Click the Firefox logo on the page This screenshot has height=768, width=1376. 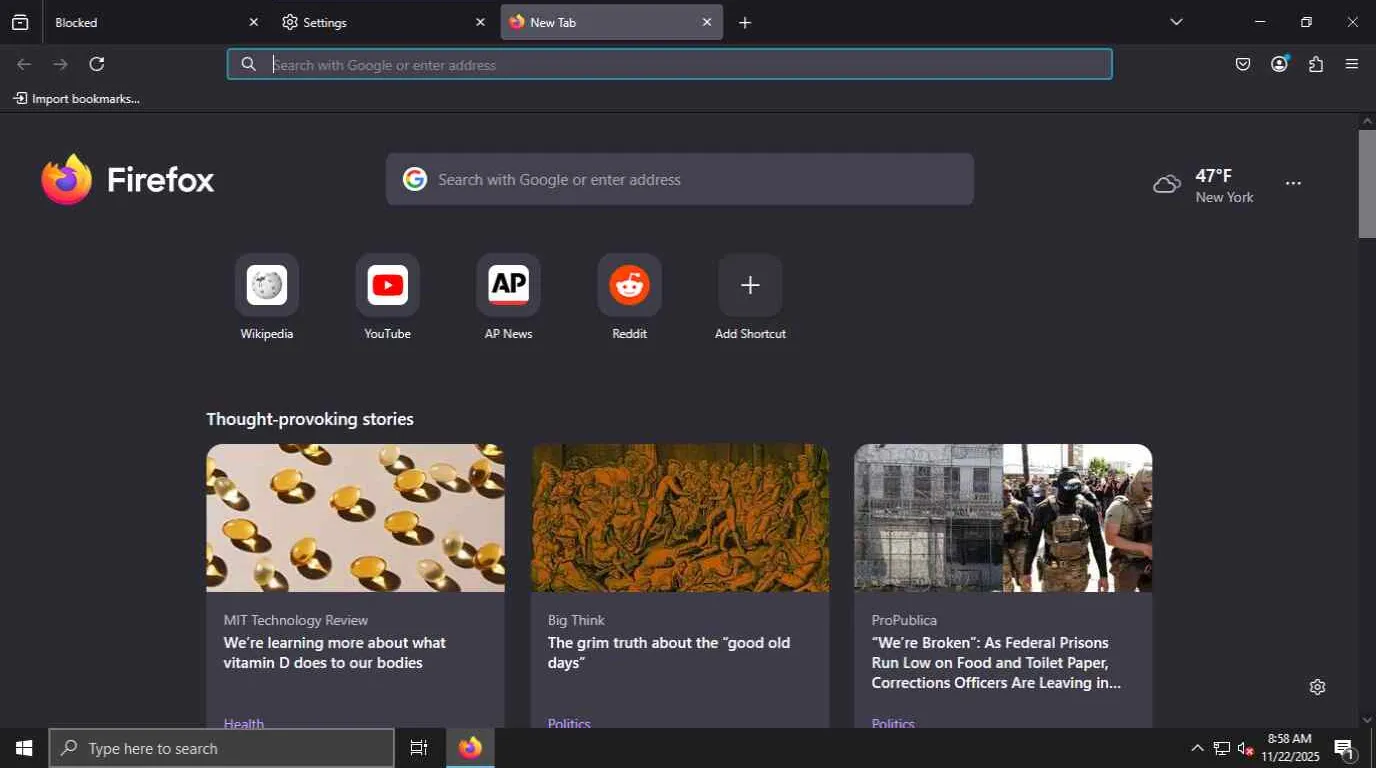point(127,180)
